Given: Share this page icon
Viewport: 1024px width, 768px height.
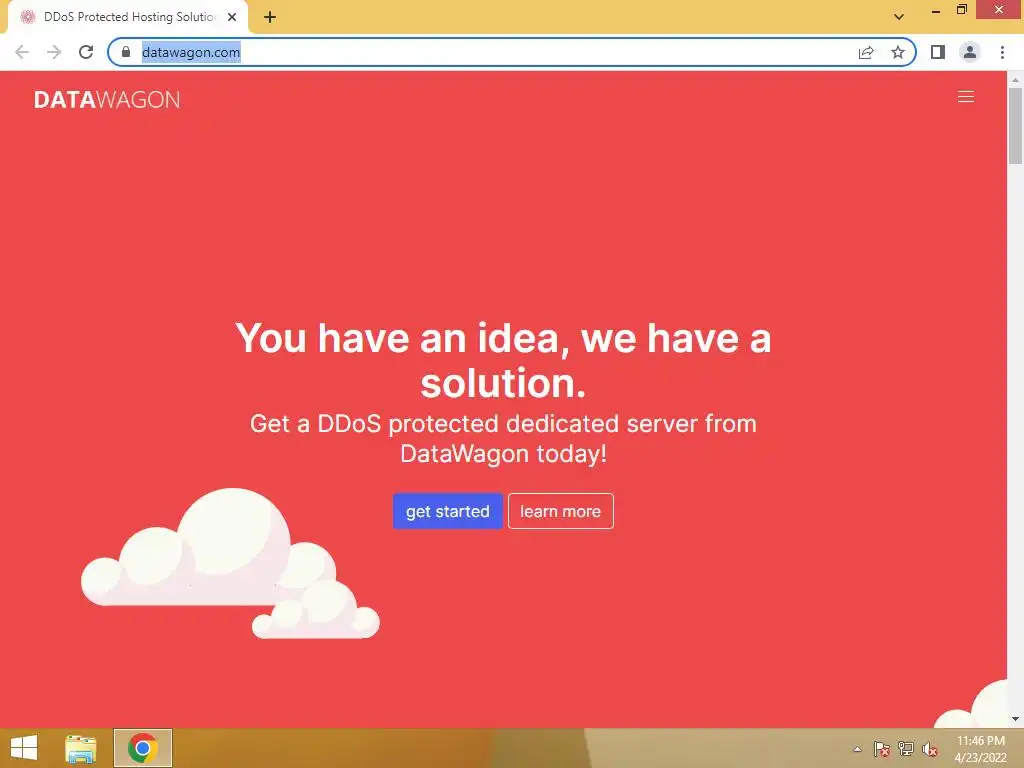Looking at the screenshot, I should coord(865,52).
